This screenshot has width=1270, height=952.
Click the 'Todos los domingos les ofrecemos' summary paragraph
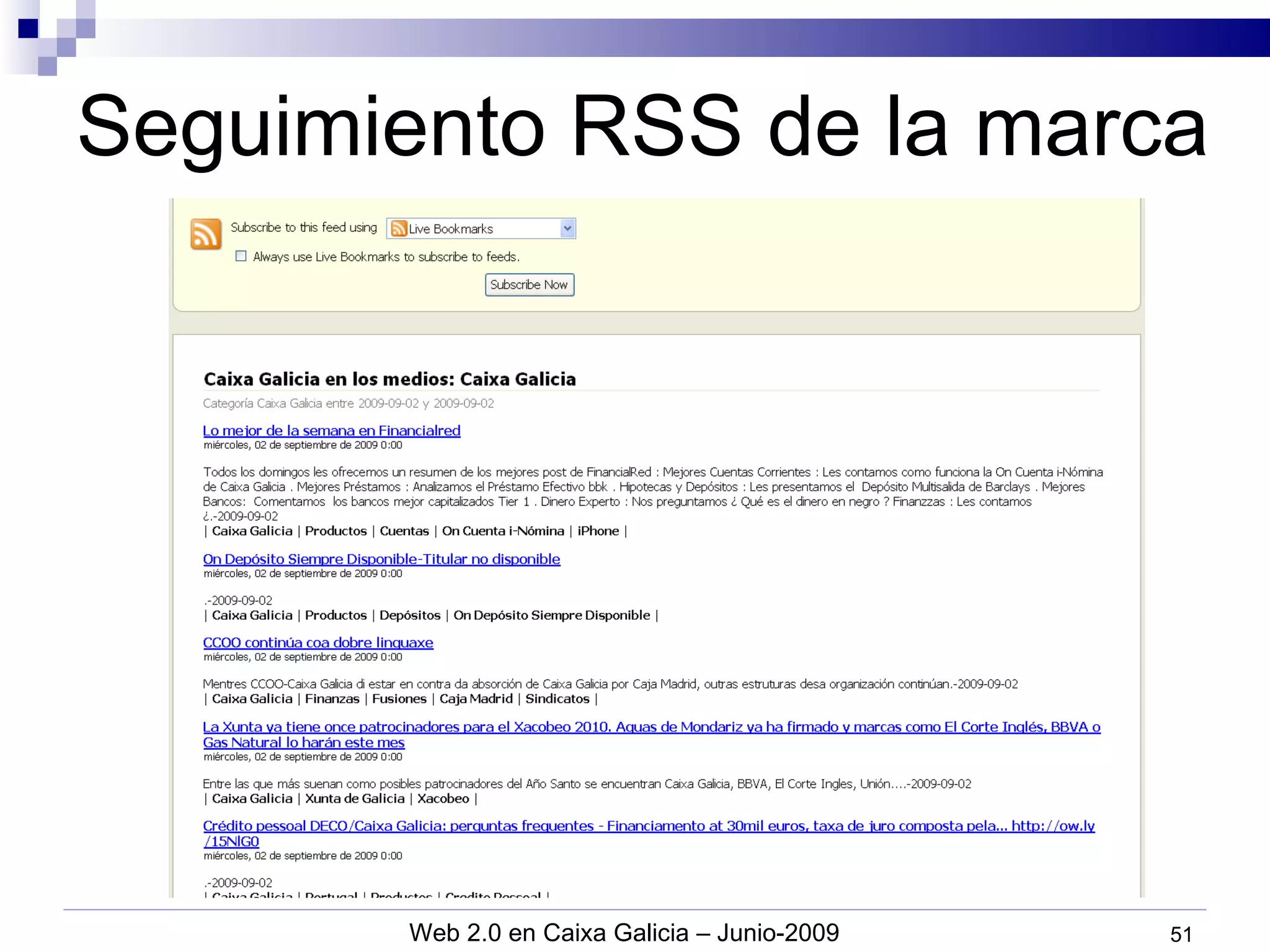(653, 494)
